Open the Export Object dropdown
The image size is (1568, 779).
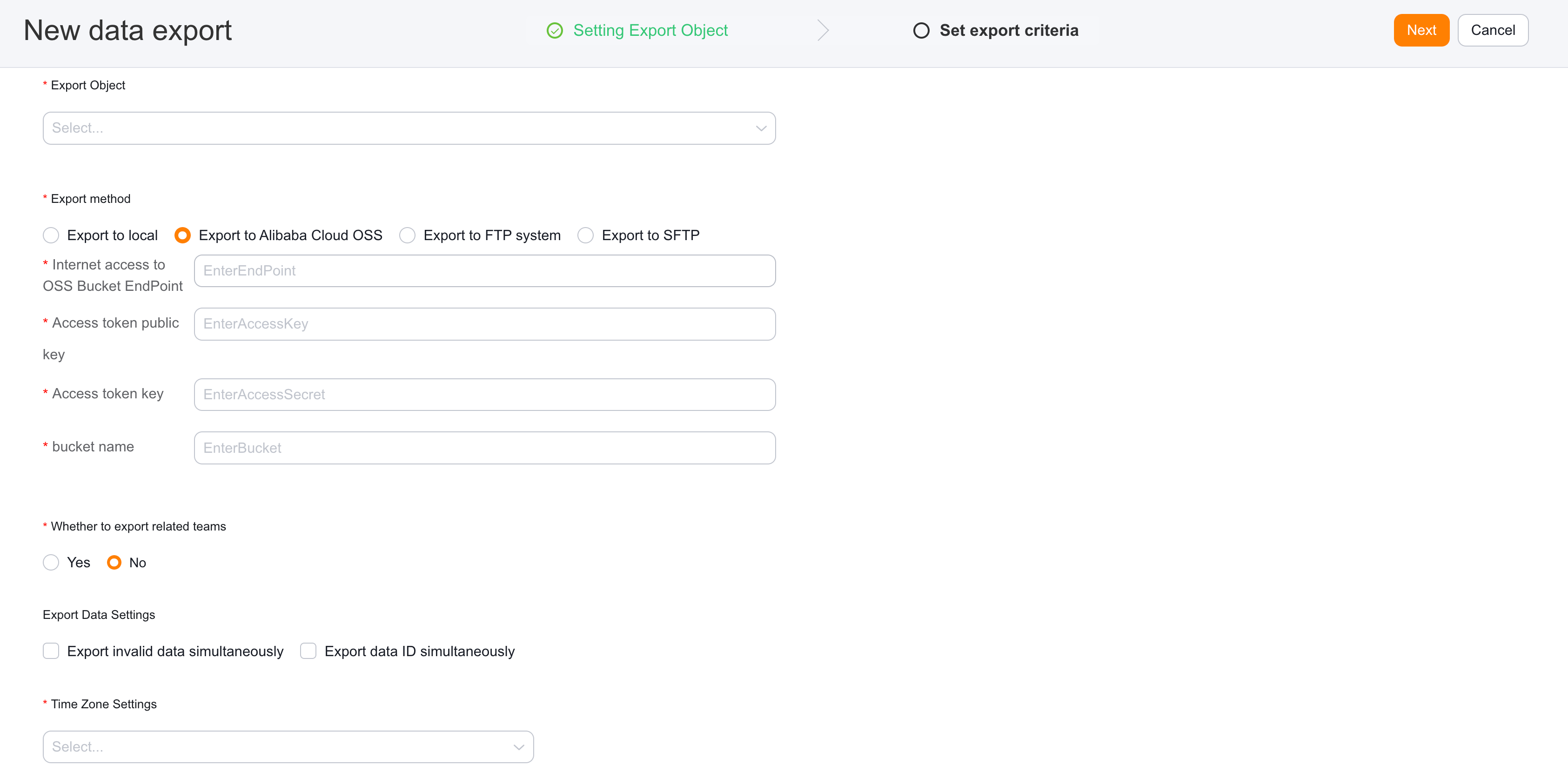pos(409,128)
